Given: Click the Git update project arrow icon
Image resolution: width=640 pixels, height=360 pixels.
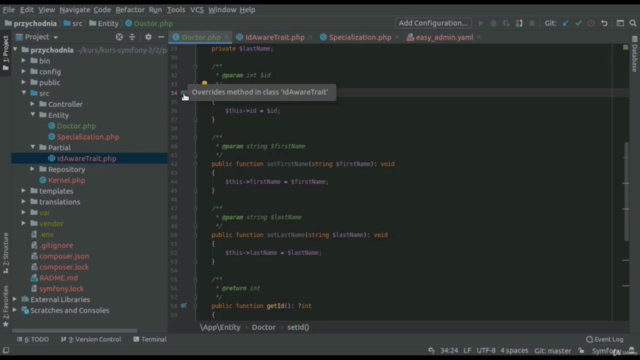Looking at the screenshot, I should 565,23.
